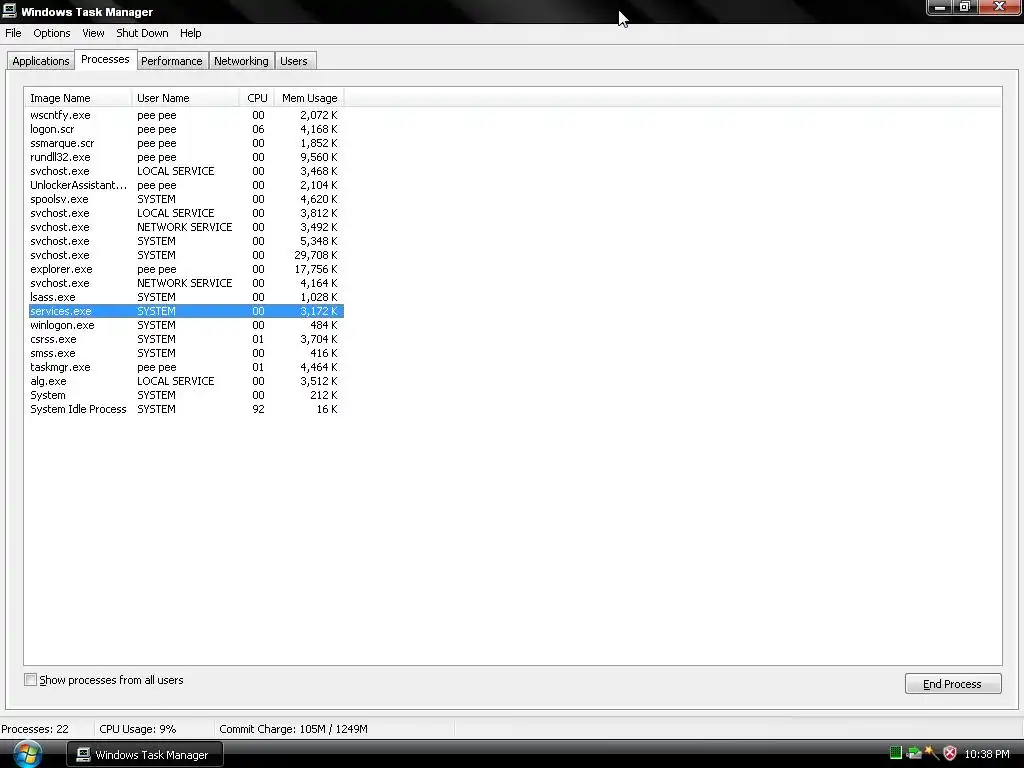Select the ssmarque.scr process
This screenshot has width=1024, height=768.
click(x=186, y=143)
